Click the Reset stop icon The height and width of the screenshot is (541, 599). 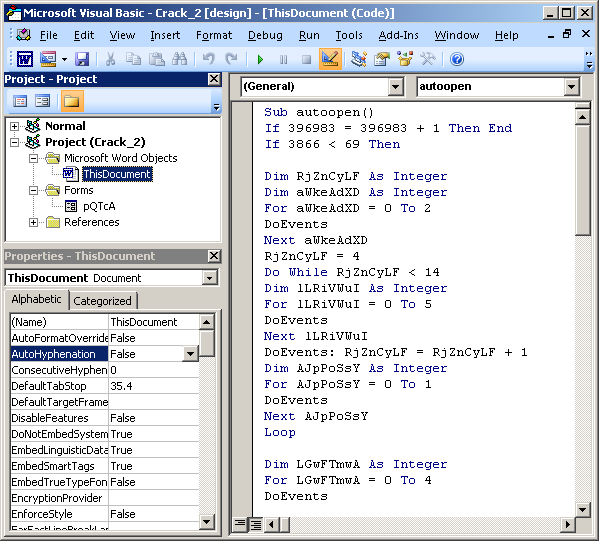(x=306, y=60)
